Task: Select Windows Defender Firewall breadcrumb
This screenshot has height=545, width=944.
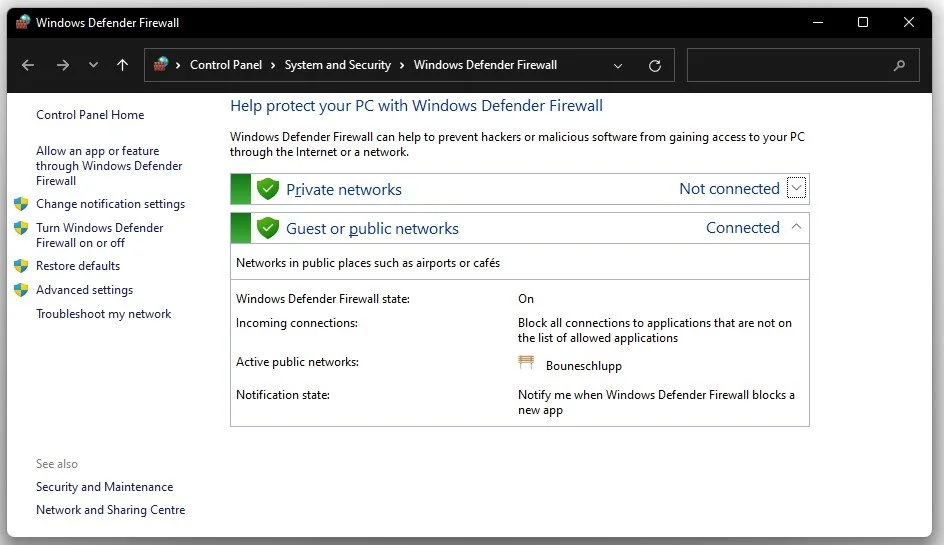Action: point(485,65)
